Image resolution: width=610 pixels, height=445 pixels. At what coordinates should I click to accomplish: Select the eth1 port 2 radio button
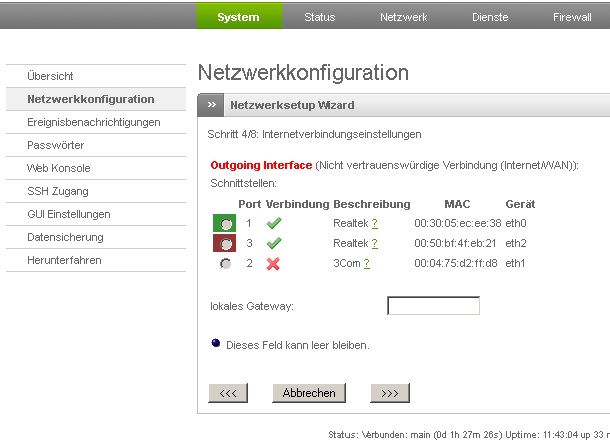point(225,263)
